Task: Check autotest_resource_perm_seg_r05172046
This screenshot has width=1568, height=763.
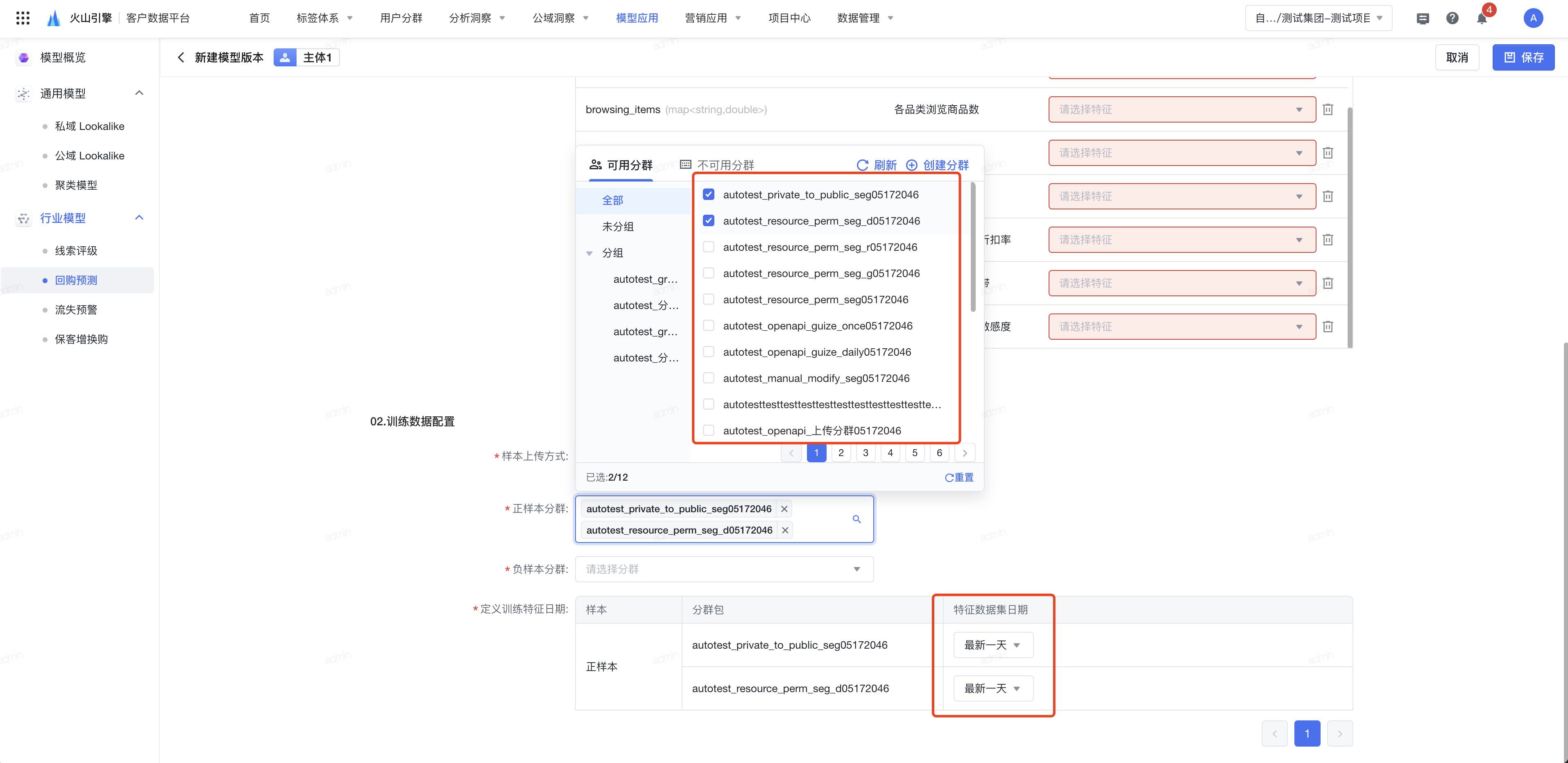Action: [x=709, y=247]
